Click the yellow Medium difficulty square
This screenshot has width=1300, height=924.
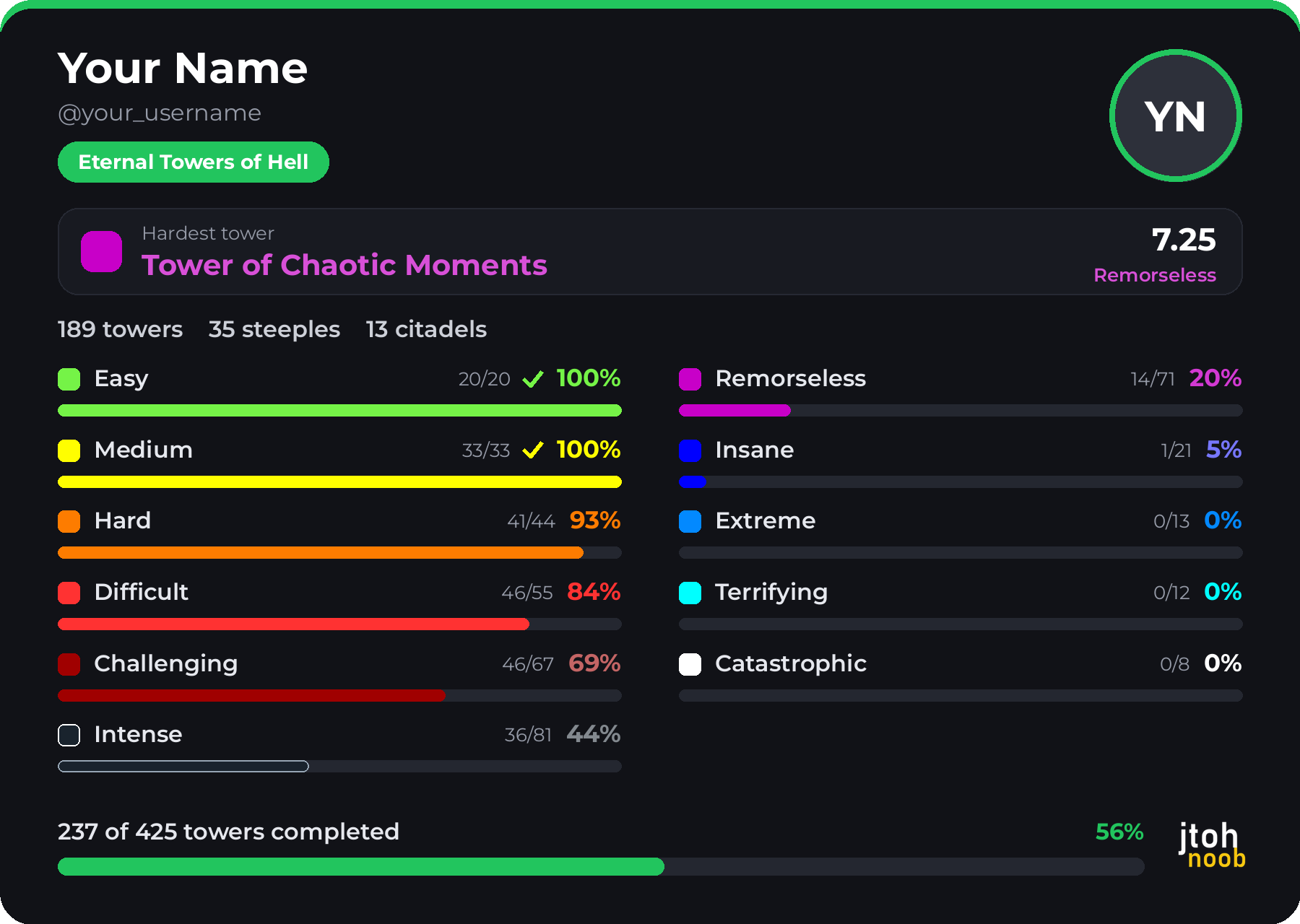pos(69,450)
